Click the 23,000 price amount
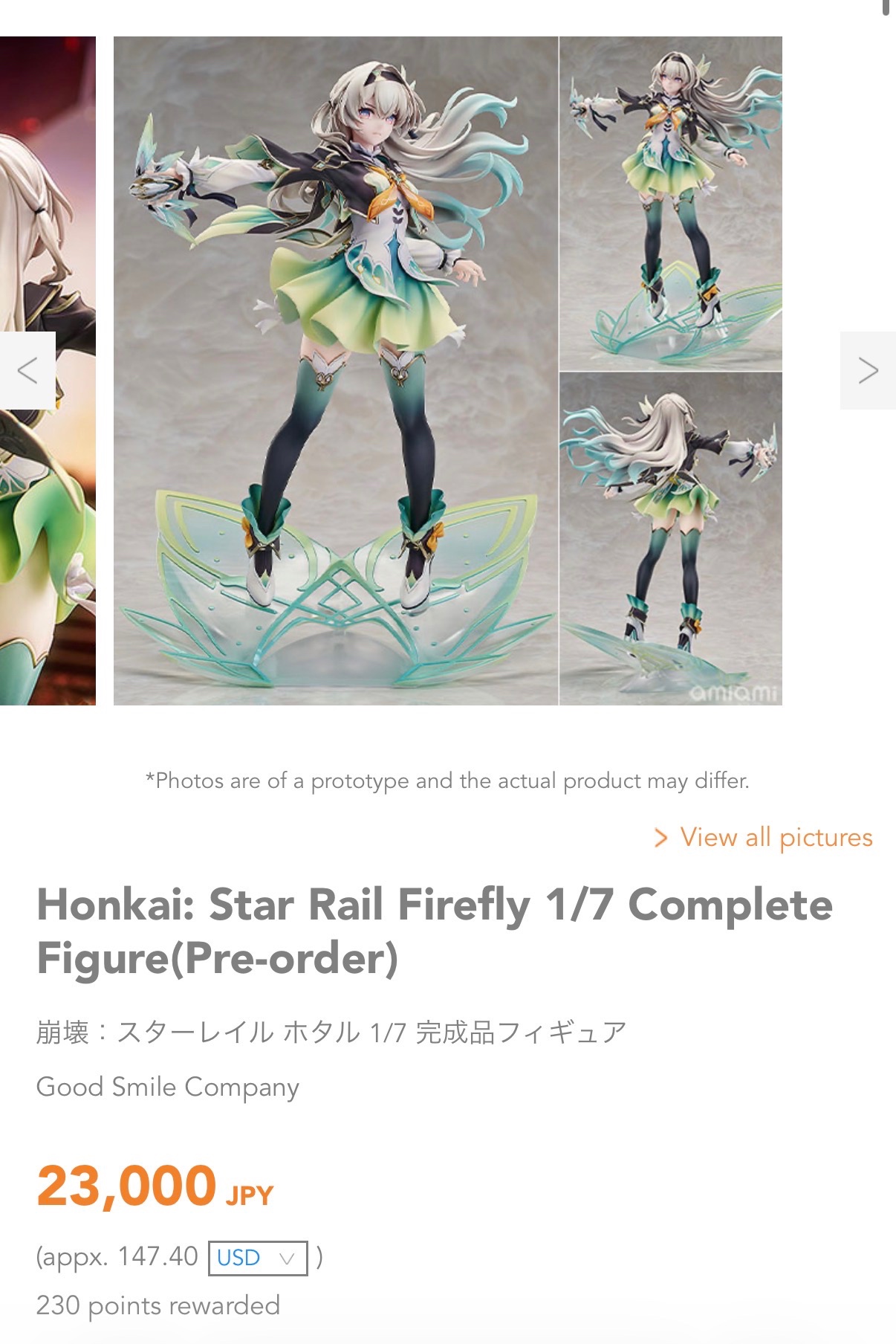 [126, 1186]
